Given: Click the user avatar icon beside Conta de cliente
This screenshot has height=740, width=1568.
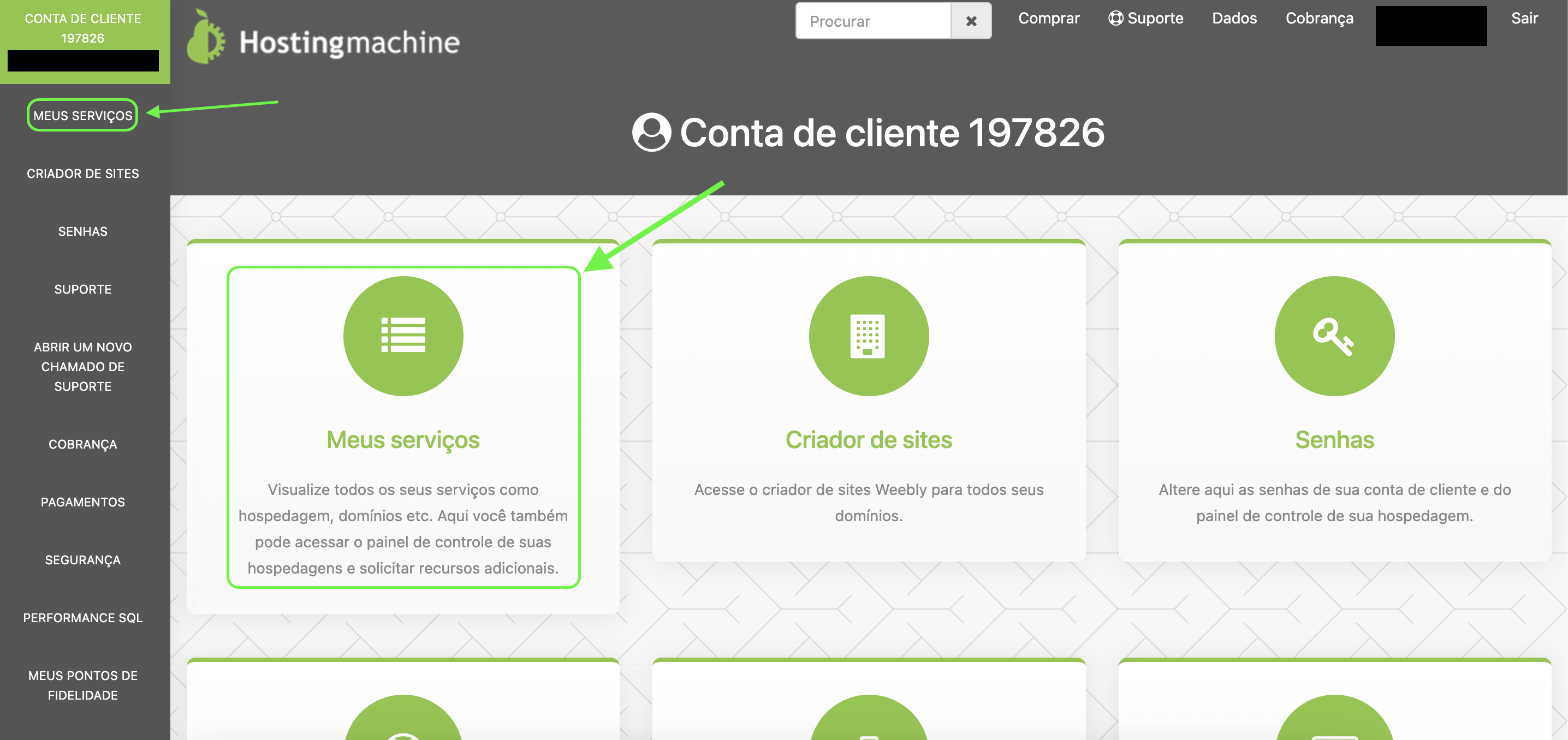Looking at the screenshot, I should [x=651, y=132].
